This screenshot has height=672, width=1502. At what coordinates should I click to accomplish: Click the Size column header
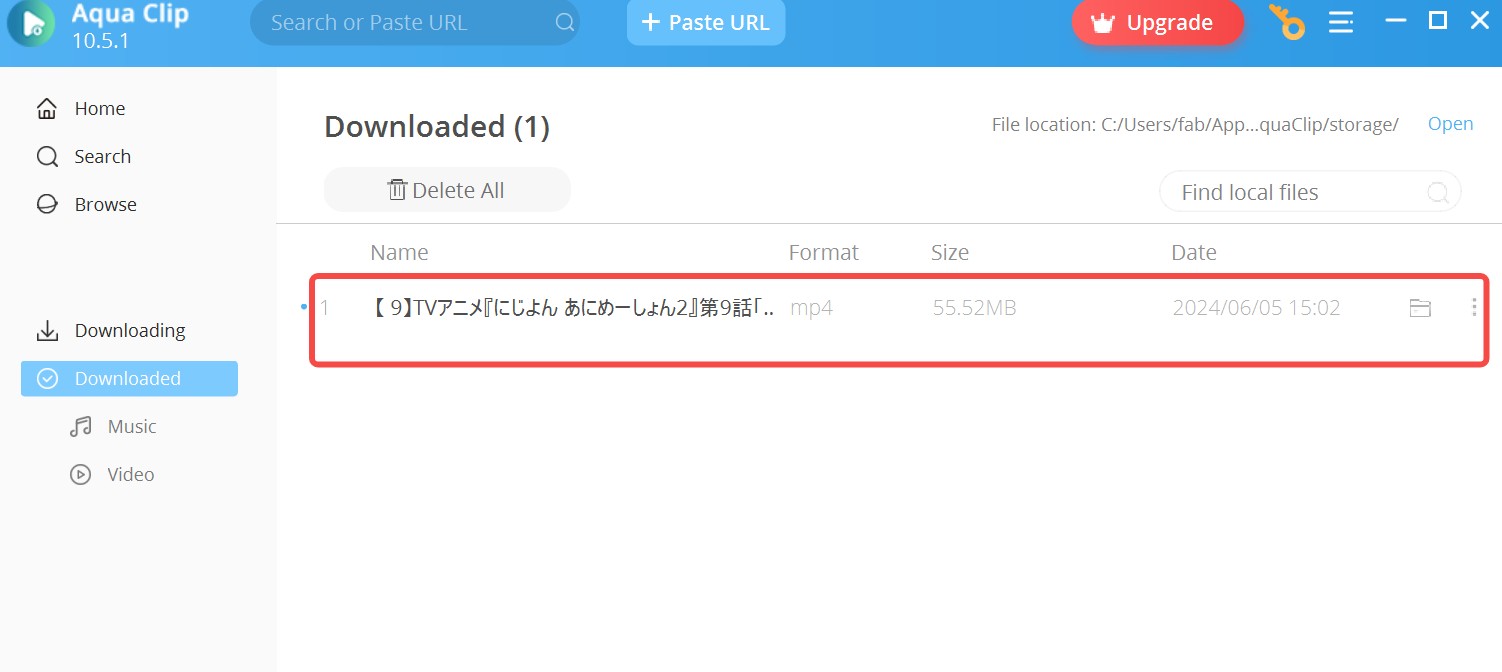click(949, 253)
